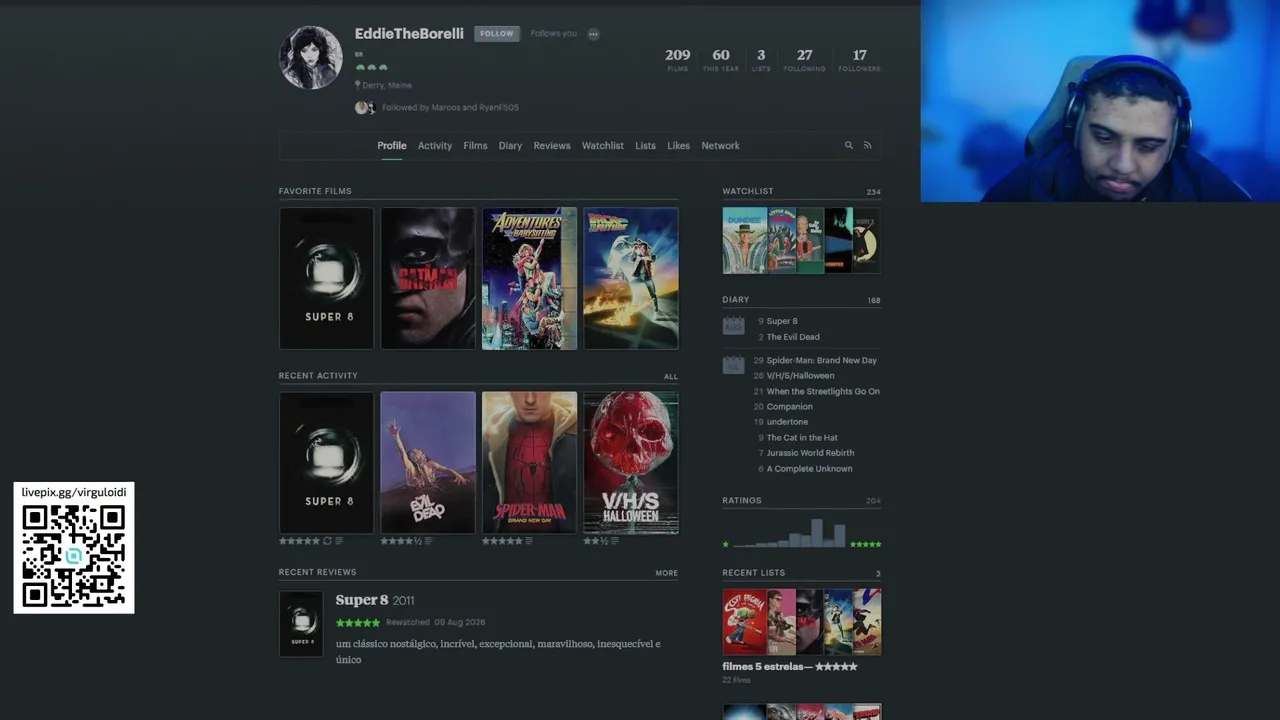The width and height of the screenshot is (1280, 720).
Task: Go to the Films tab
Action: [x=475, y=146]
